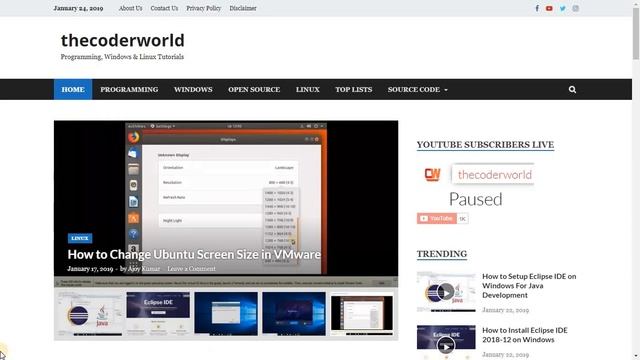Click the thecoderworld channel name box

pyautogui.click(x=493, y=175)
